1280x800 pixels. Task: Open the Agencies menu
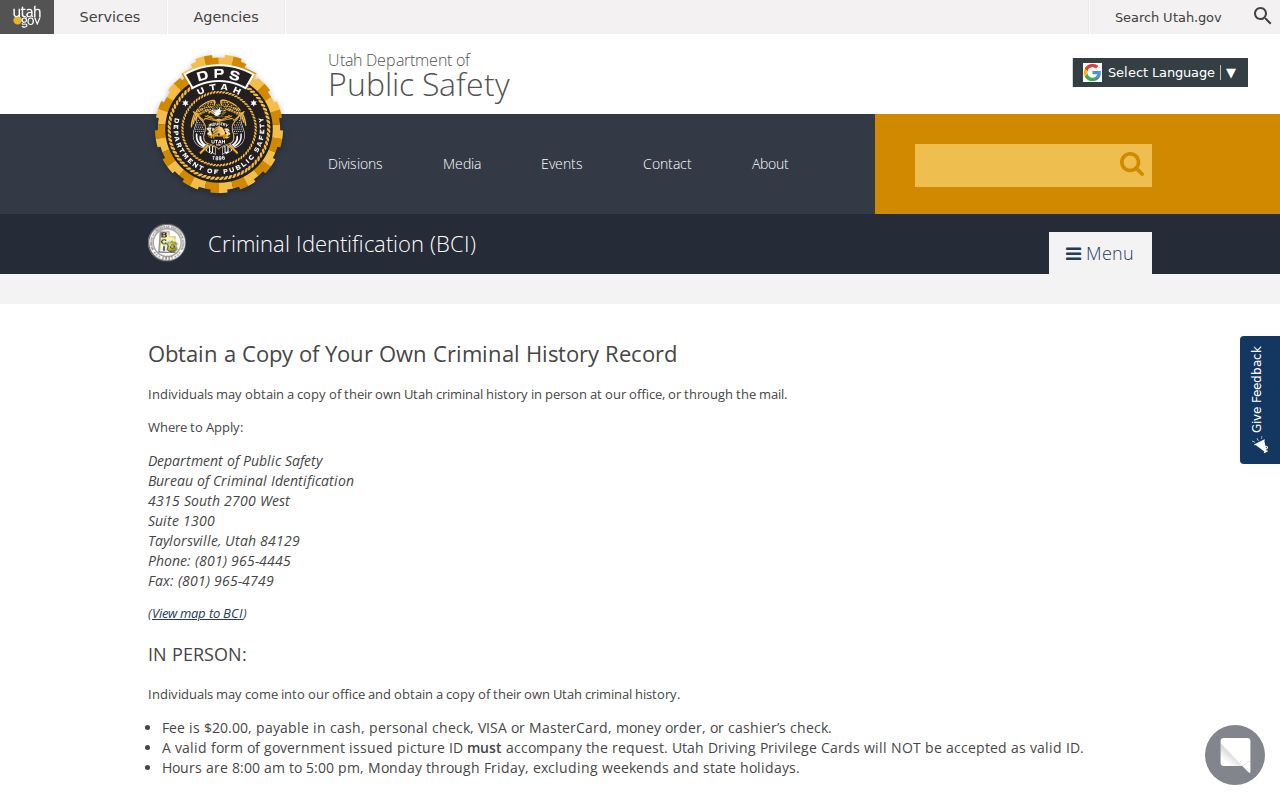point(226,17)
